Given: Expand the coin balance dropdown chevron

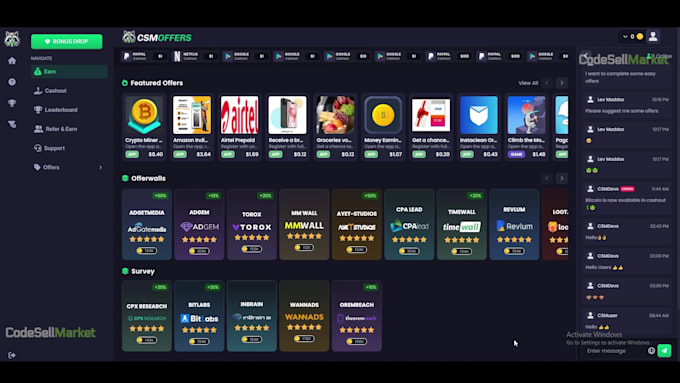Looking at the screenshot, I should click(625, 37).
